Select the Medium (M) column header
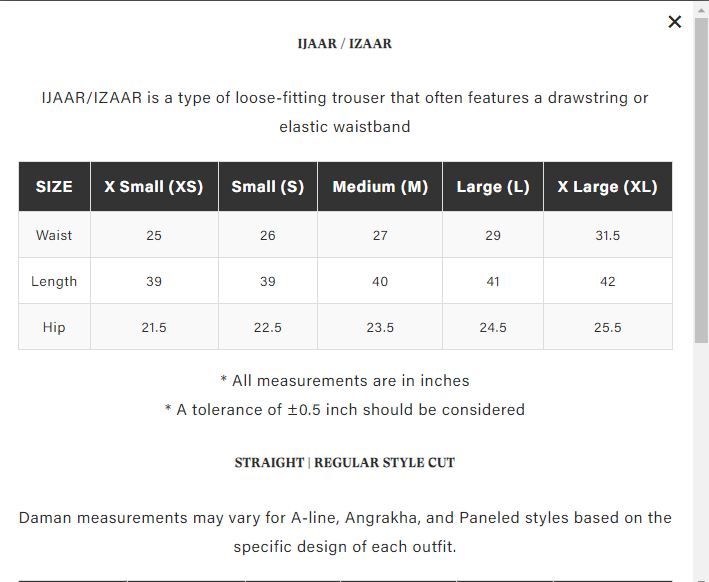The height and width of the screenshot is (582, 709). pyautogui.click(x=380, y=187)
